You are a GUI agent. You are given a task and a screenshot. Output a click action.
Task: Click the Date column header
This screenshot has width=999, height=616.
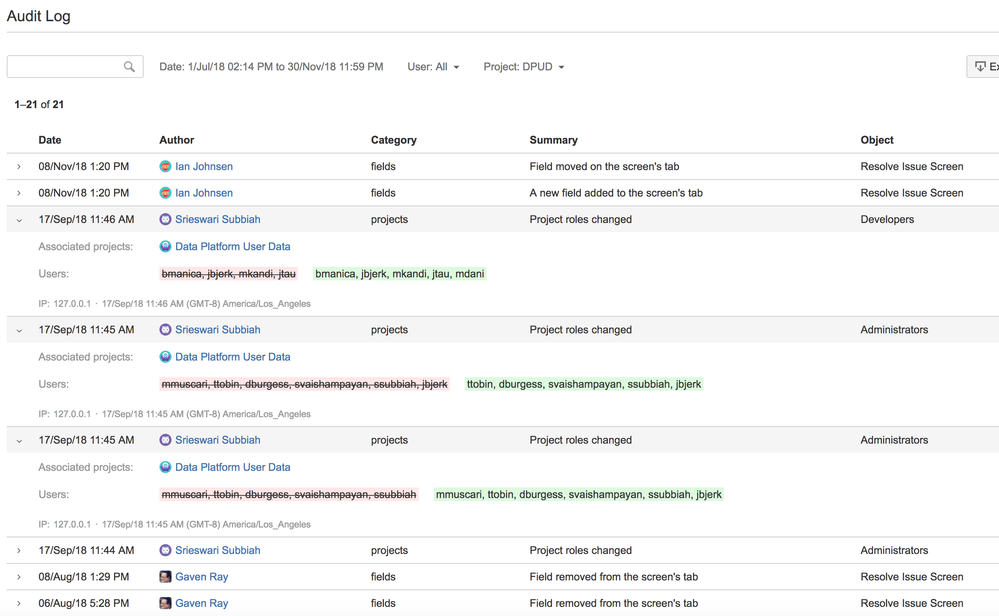[50, 140]
